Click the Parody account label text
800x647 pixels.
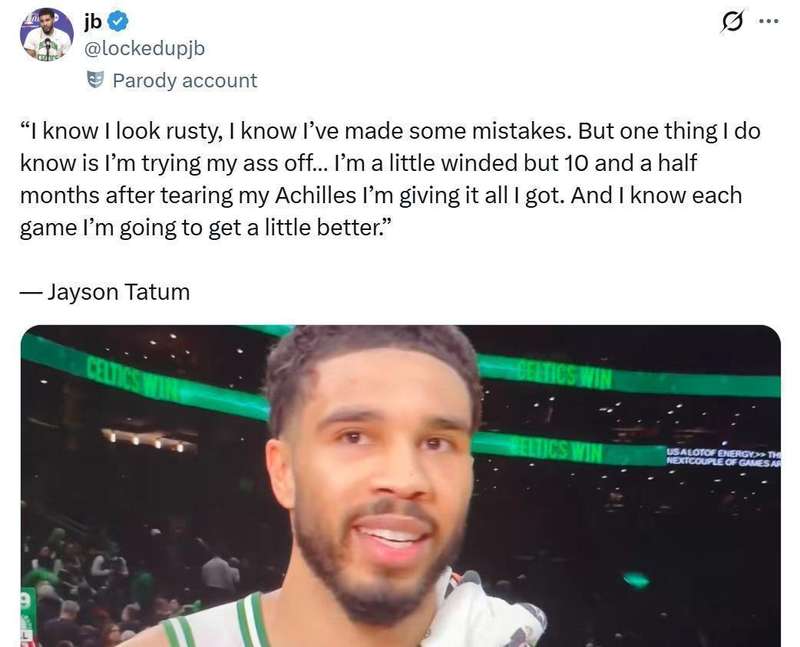[x=184, y=80]
